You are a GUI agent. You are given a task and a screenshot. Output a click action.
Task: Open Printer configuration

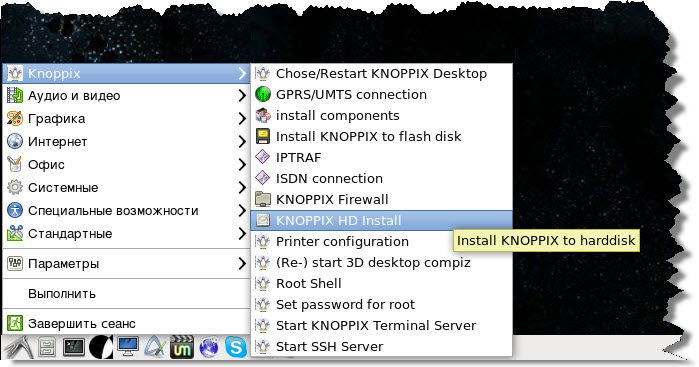[382, 241]
